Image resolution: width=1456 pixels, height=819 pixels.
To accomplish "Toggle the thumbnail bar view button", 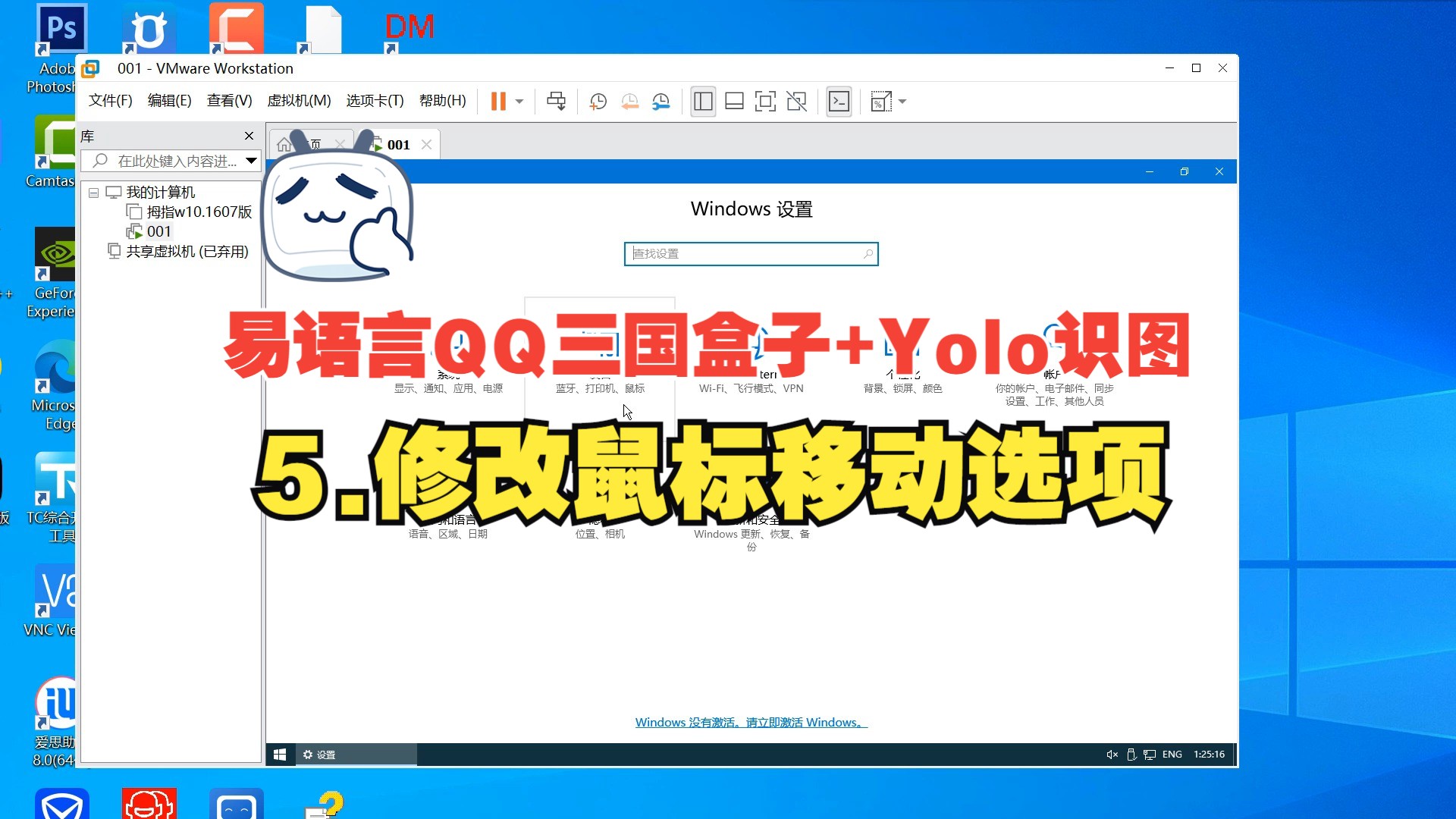I will point(734,101).
